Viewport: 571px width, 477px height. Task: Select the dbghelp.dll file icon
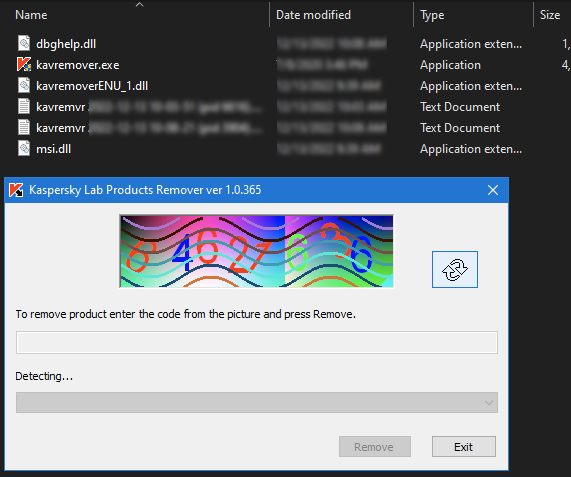pos(24,43)
